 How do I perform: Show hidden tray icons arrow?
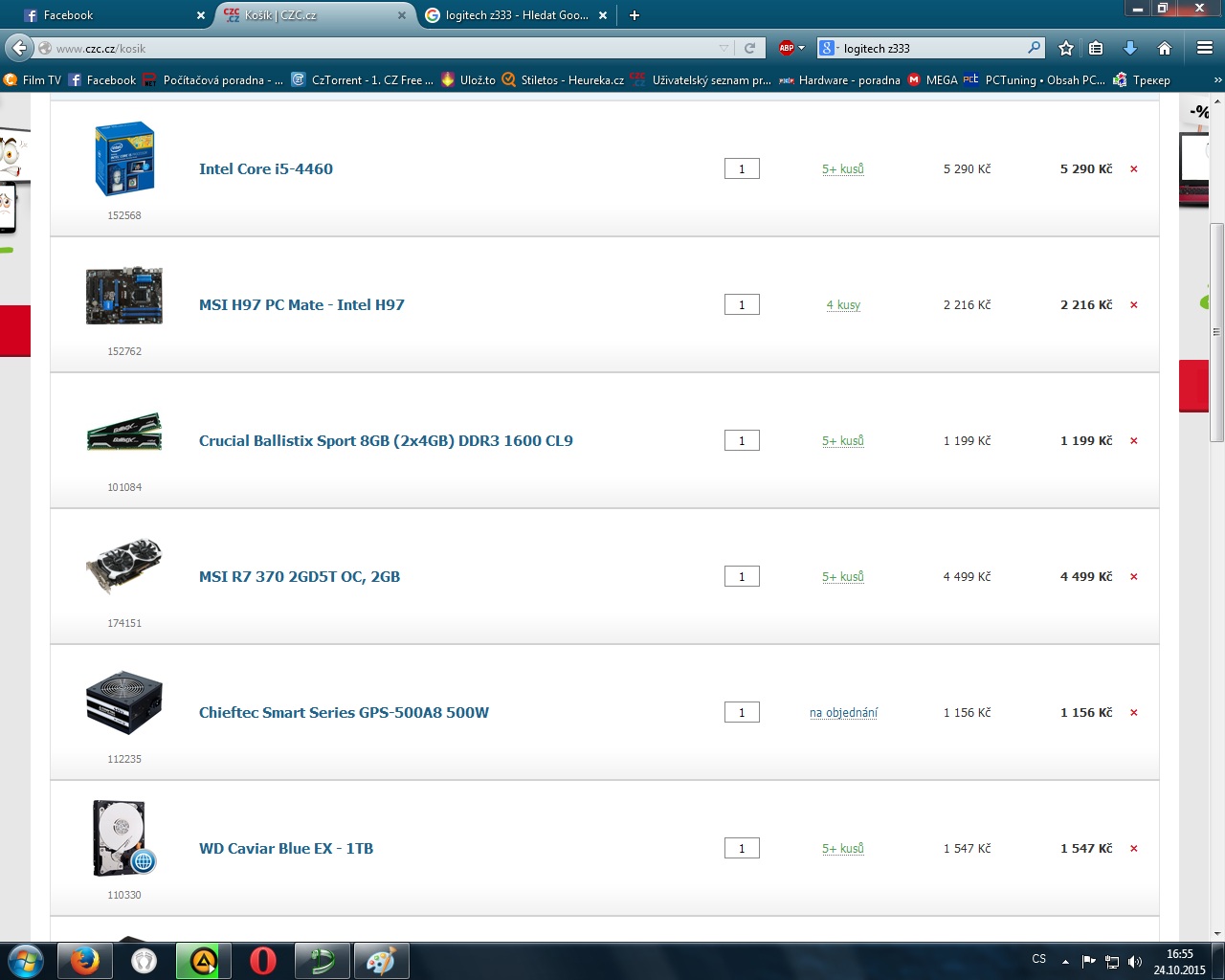click(x=1065, y=961)
